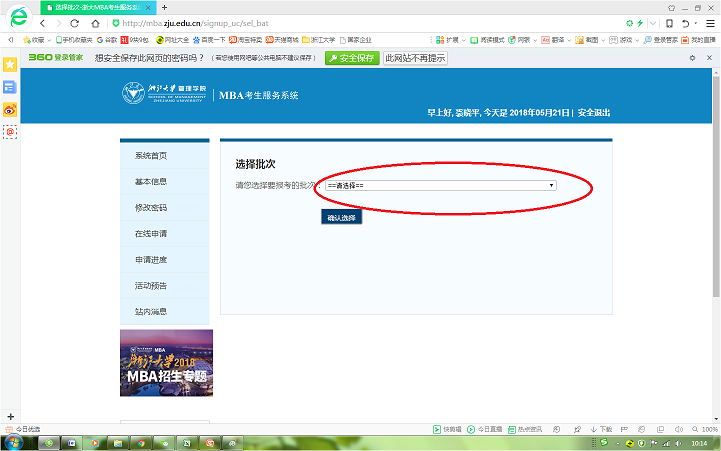Open the 百度一下 bookmark
This screenshot has height=451, width=721.
click(x=209, y=40)
